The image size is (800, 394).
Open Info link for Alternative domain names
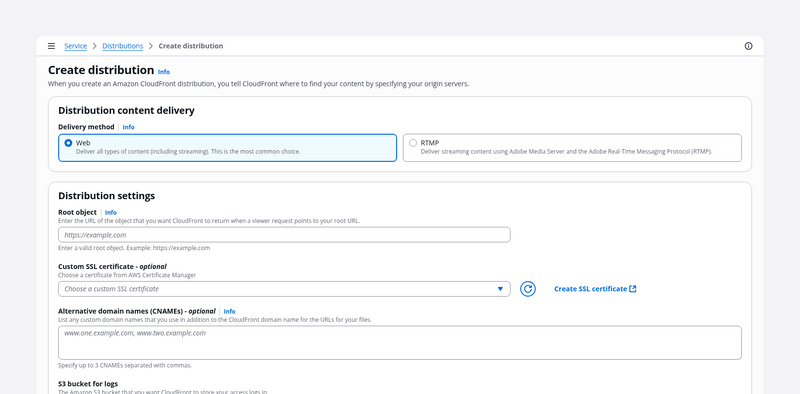[x=230, y=311]
